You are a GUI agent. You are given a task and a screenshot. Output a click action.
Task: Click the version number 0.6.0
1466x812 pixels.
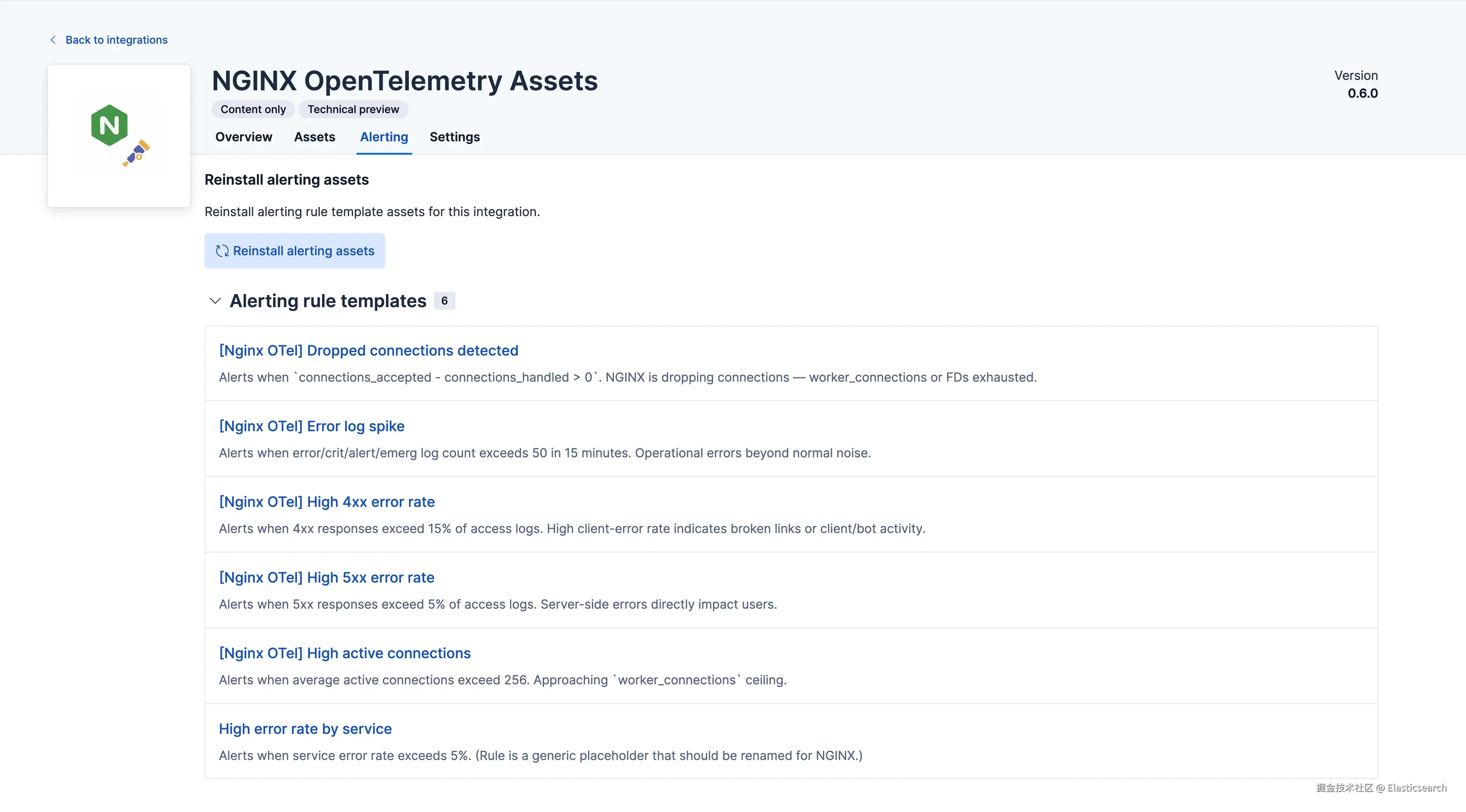(1363, 93)
